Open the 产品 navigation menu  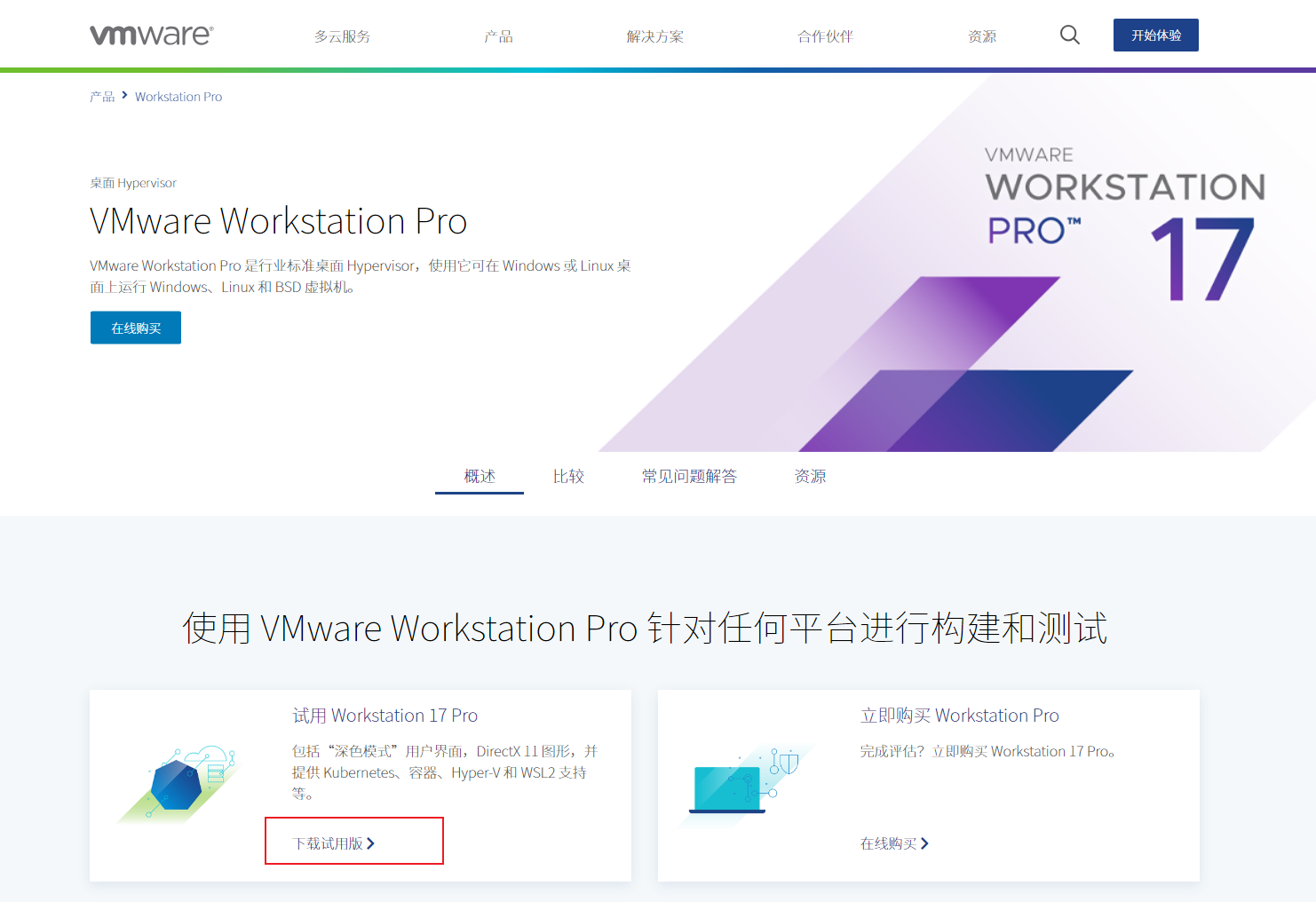498,36
